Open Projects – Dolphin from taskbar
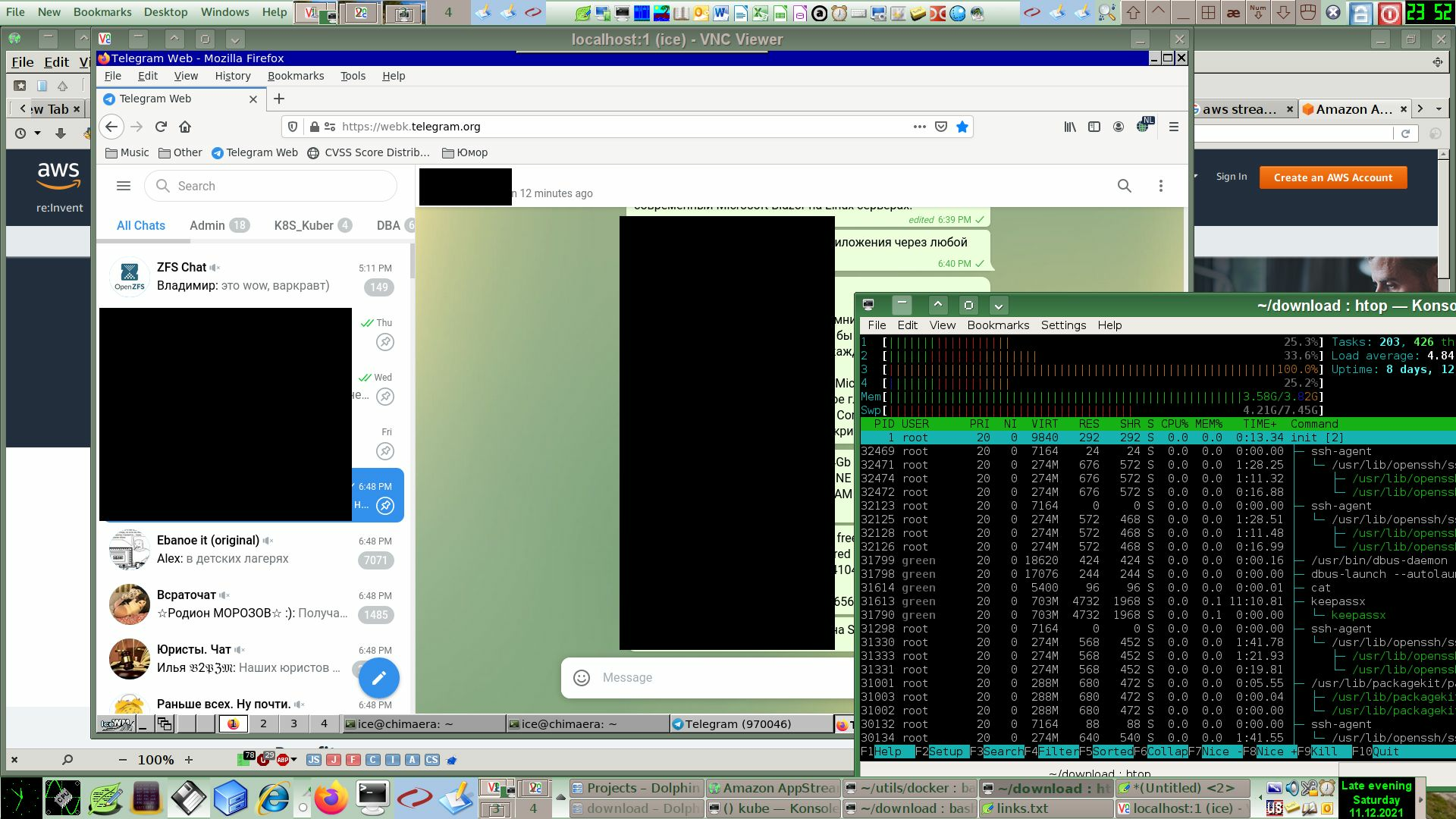 pyautogui.click(x=637, y=789)
